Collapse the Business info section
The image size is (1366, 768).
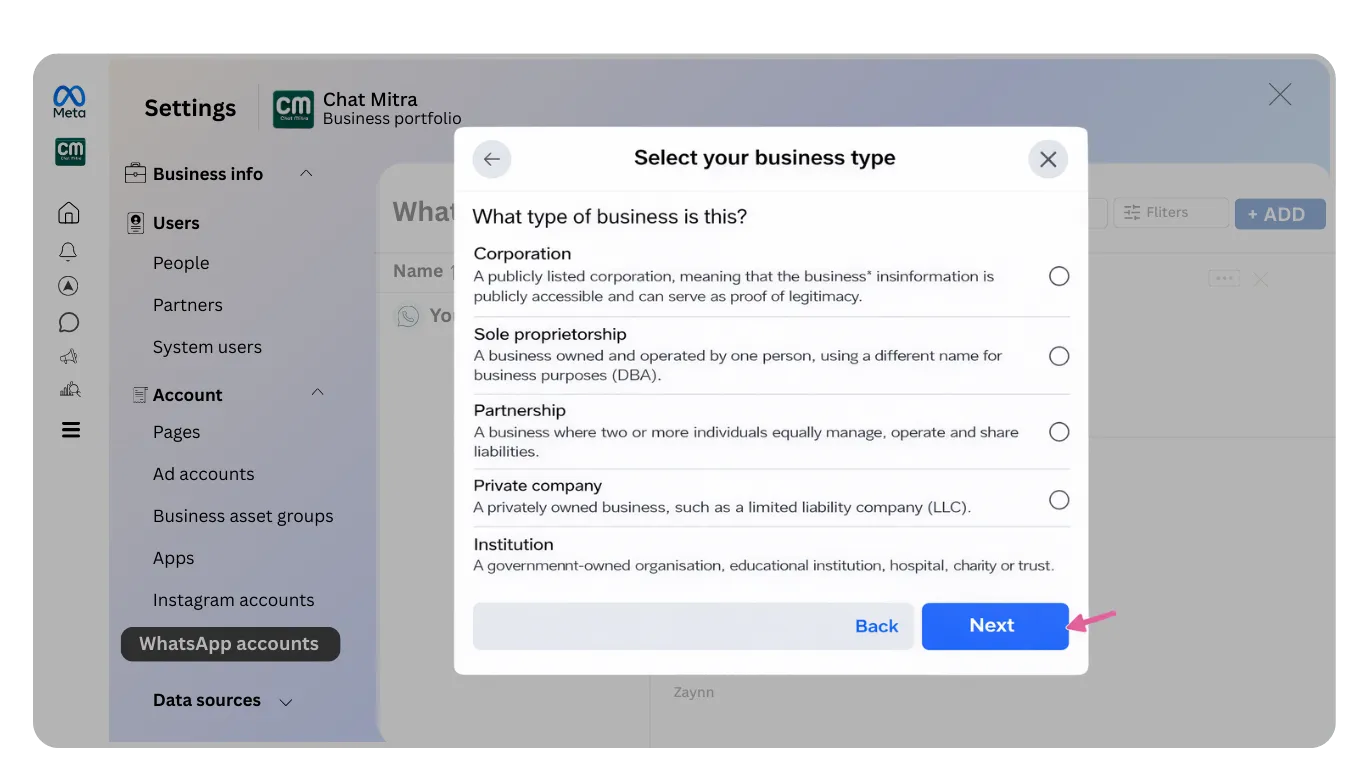[x=307, y=173]
